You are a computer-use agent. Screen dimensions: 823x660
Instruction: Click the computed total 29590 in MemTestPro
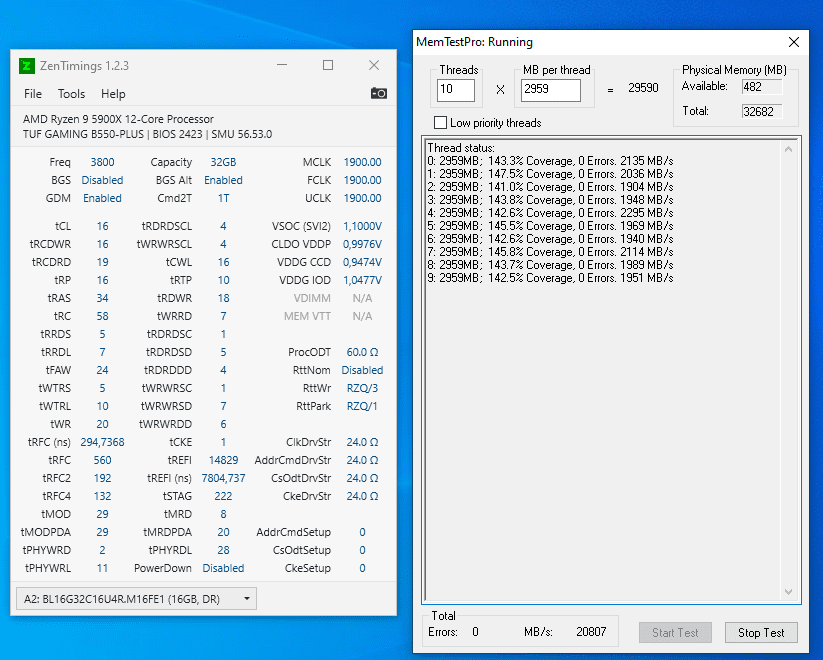(x=643, y=88)
